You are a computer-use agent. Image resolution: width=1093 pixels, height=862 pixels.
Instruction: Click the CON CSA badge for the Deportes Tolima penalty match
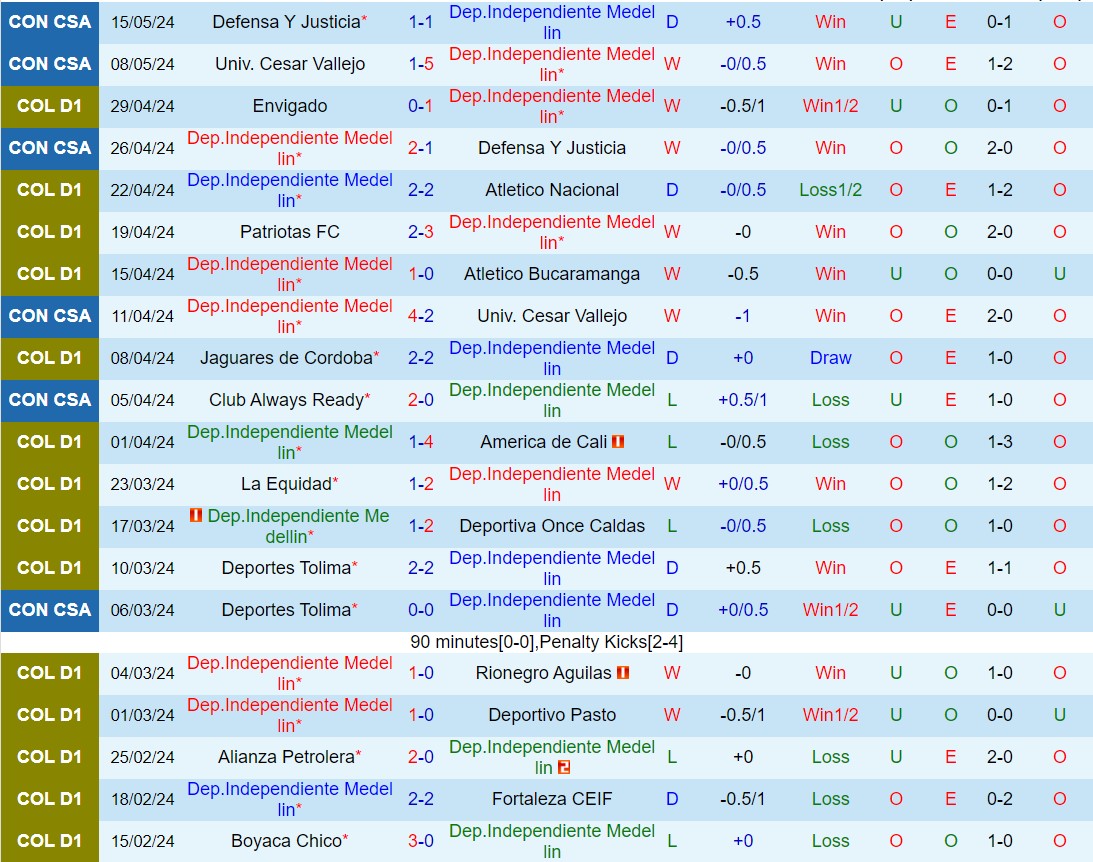[x=50, y=610]
